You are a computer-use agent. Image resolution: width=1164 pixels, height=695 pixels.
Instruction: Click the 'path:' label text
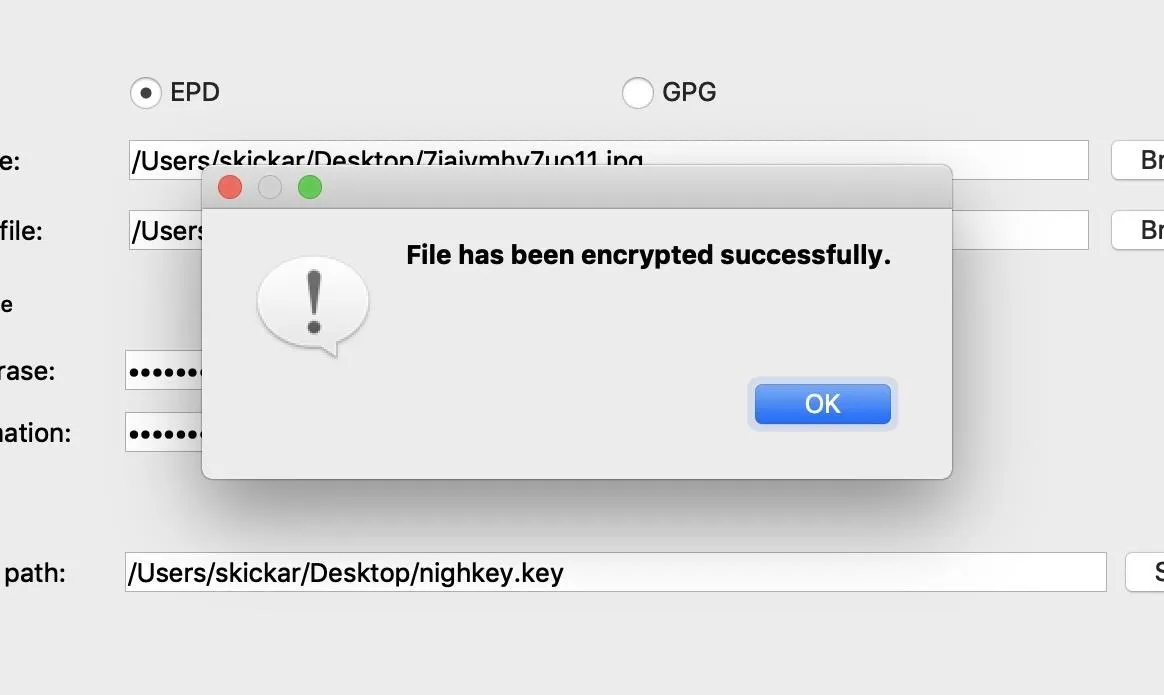pos(34,573)
